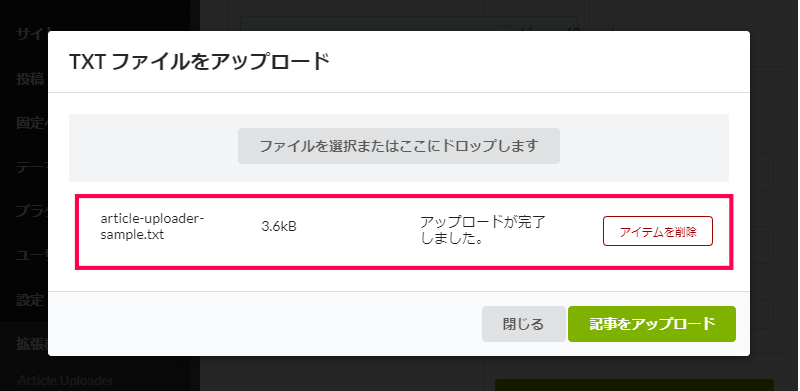
Task: Click the 3.6kB file size text
Action: [x=279, y=227]
